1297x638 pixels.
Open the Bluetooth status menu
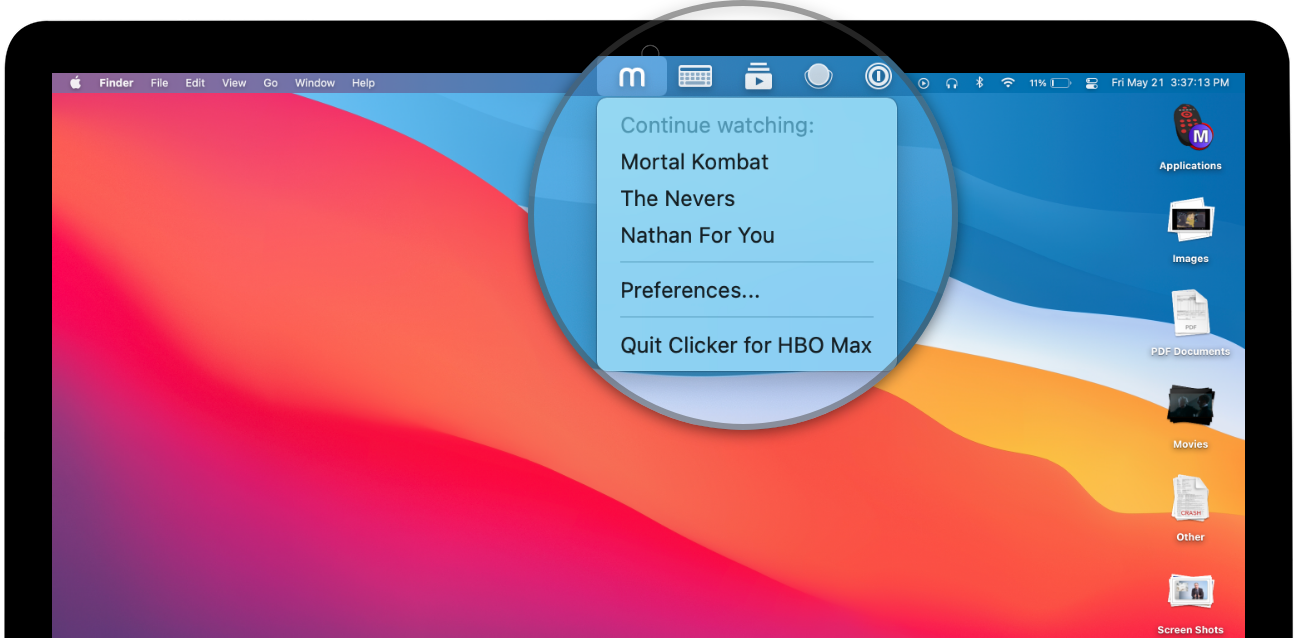980,83
